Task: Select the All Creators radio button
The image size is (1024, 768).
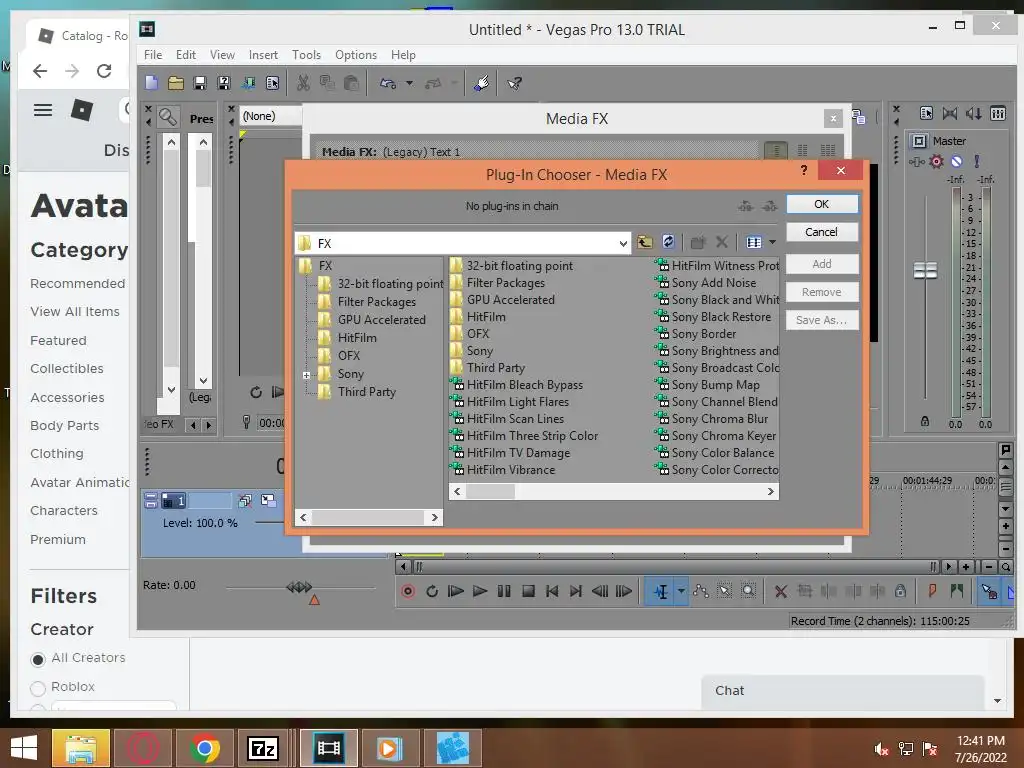Action: pyautogui.click(x=38, y=660)
